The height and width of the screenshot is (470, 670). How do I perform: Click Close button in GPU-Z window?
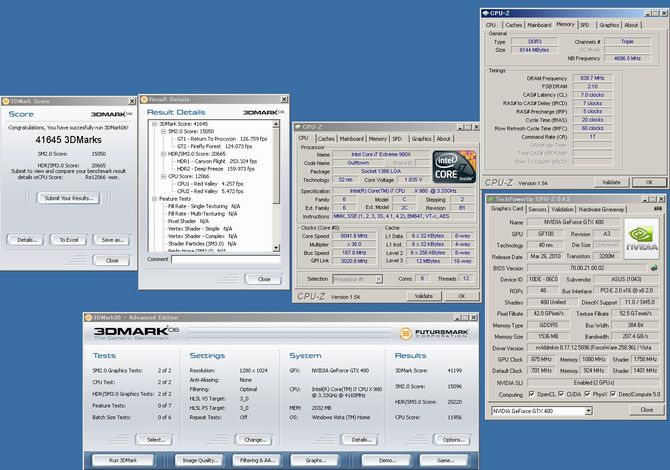646,410
